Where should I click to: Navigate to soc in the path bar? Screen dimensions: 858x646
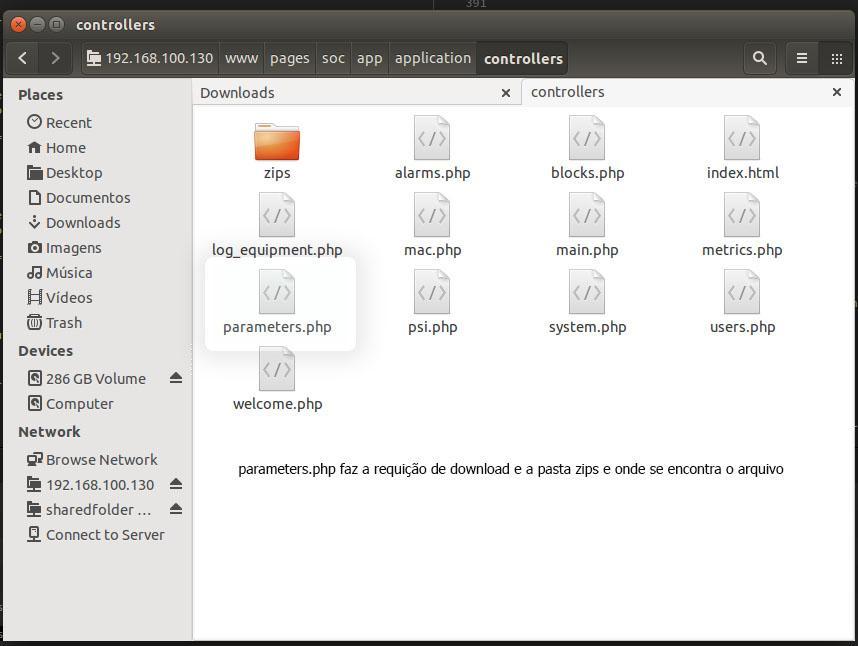point(333,58)
